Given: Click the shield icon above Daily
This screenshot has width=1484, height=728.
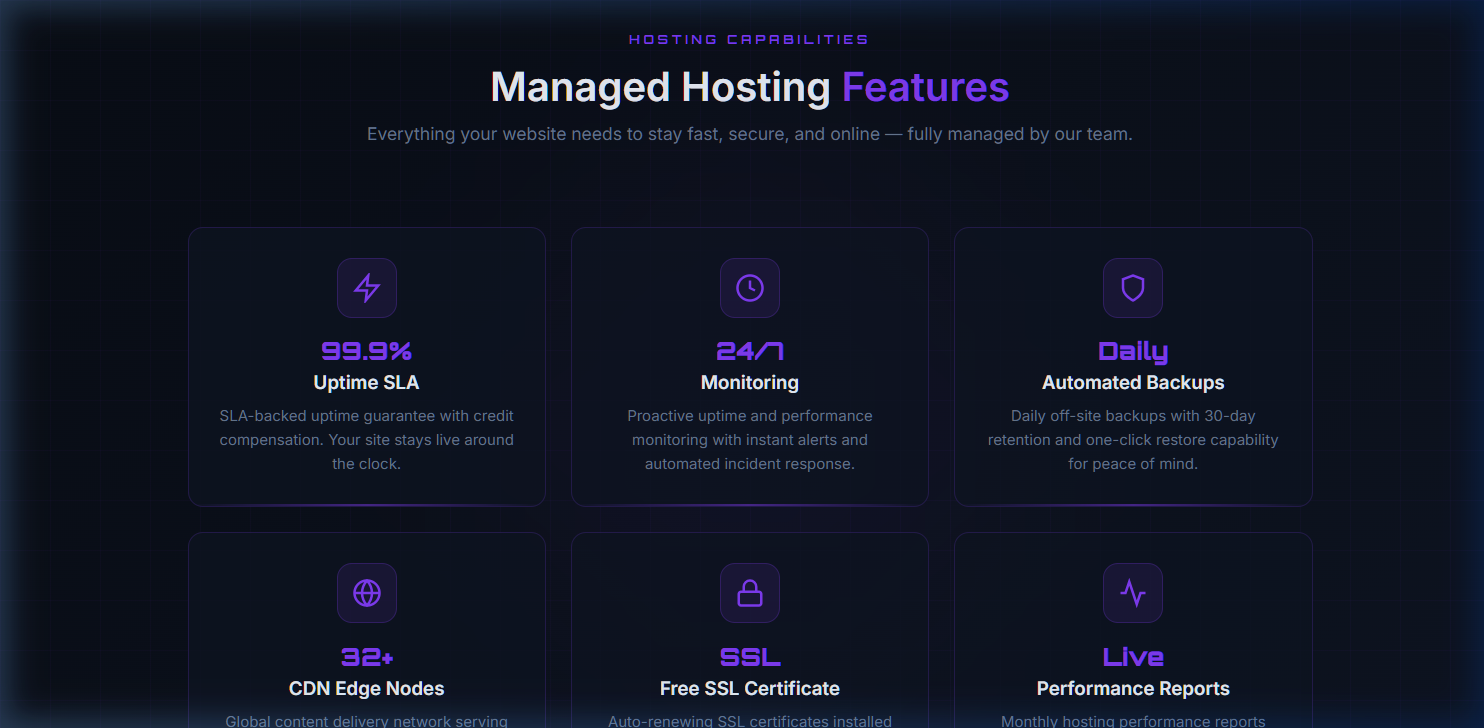Looking at the screenshot, I should point(1133,288).
